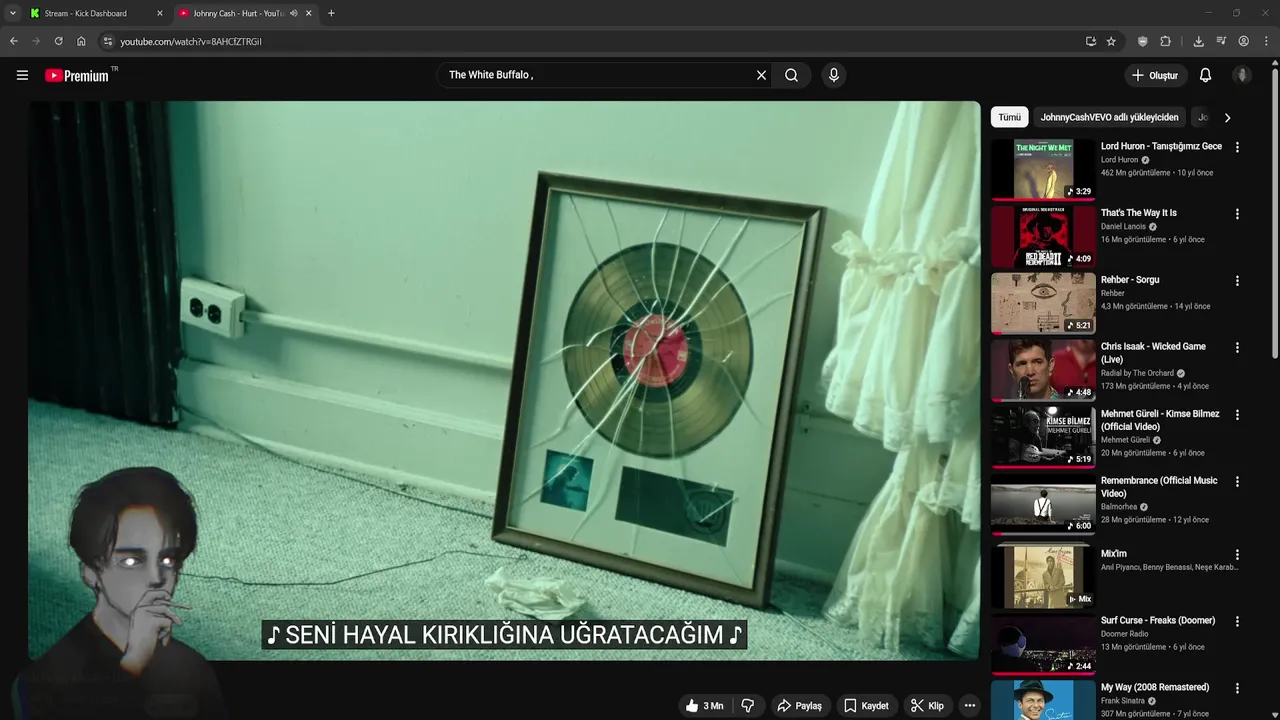Open the YouTube guide hamburger menu
The image size is (1280, 720).
click(x=22, y=75)
